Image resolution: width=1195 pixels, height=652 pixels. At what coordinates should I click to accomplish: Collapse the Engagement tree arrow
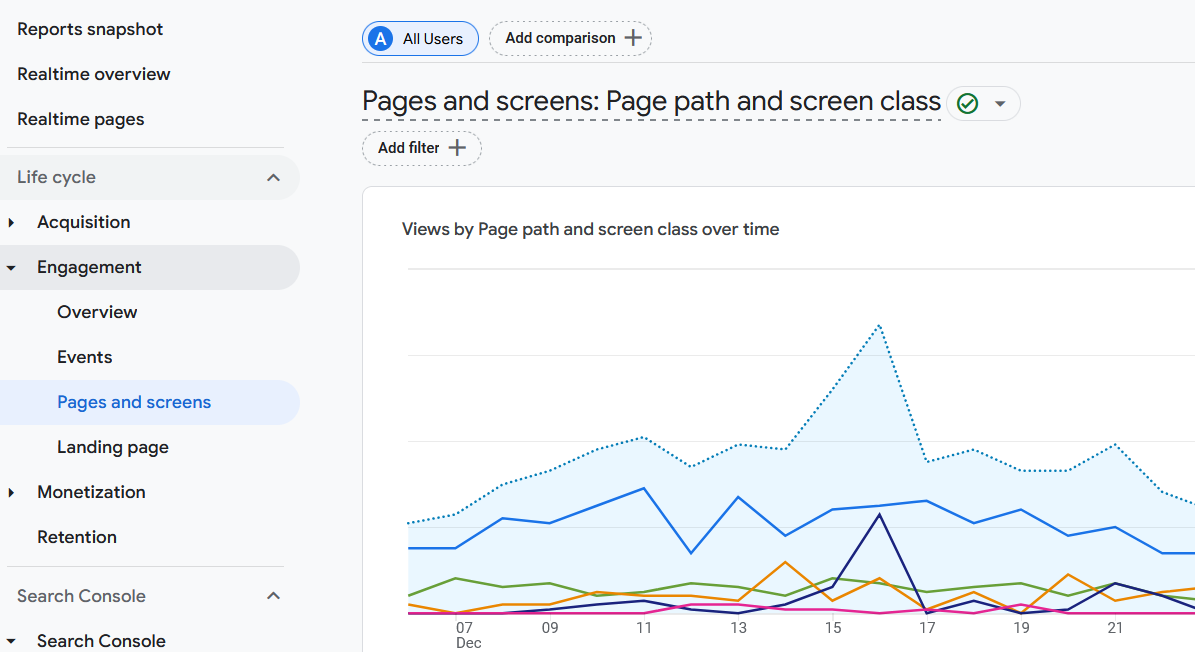click(x=12, y=268)
